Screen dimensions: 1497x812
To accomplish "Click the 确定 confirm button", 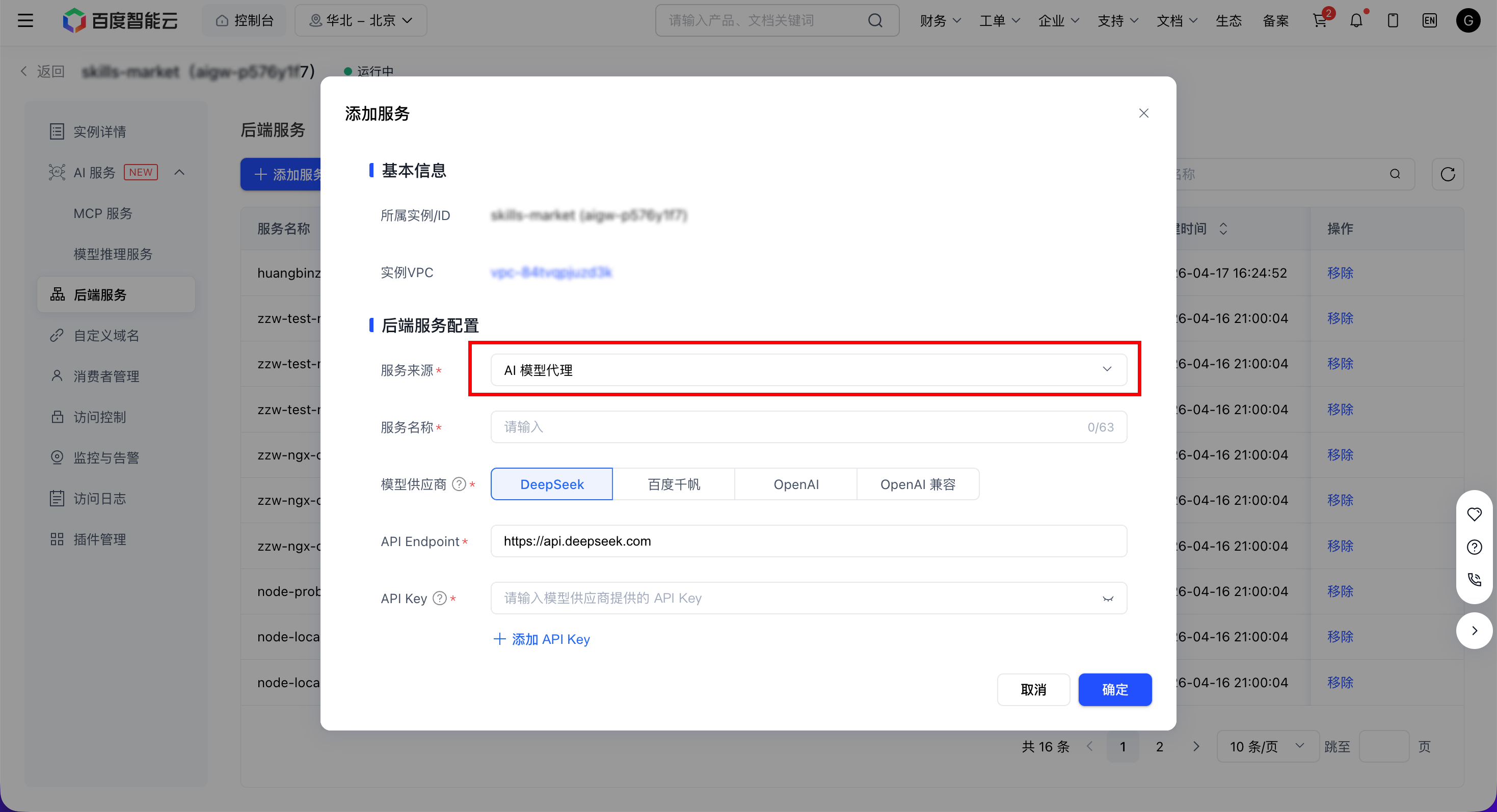I will (x=1115, y=690).
